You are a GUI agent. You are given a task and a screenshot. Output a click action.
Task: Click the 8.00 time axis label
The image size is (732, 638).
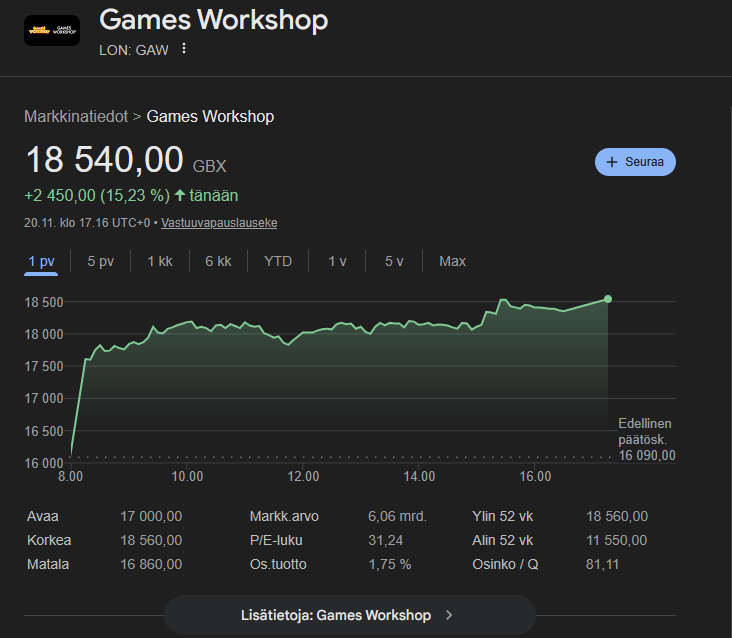point(70,477)
